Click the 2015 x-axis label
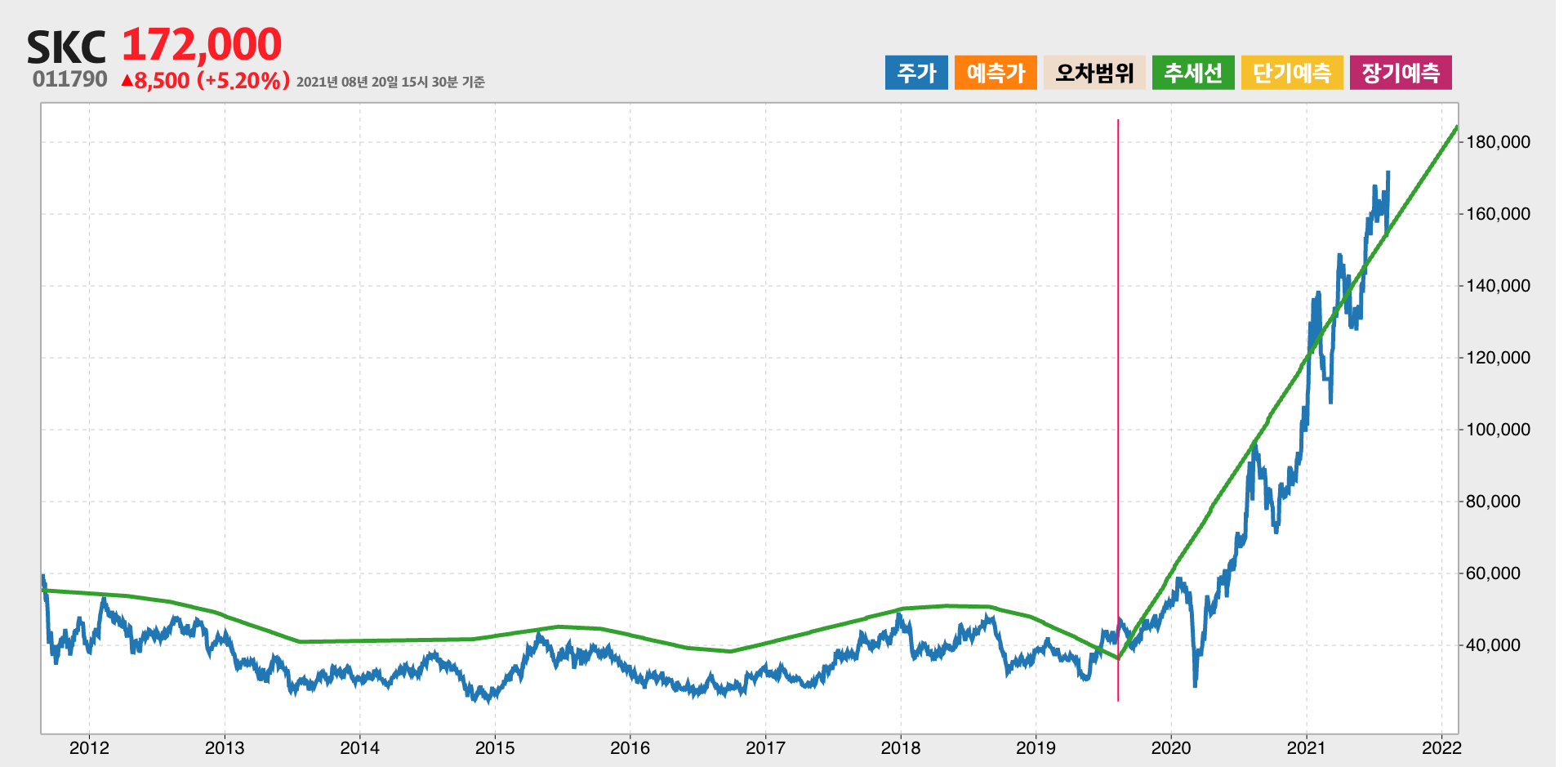This screenshot has width=1568, height=767. [495, 747]
